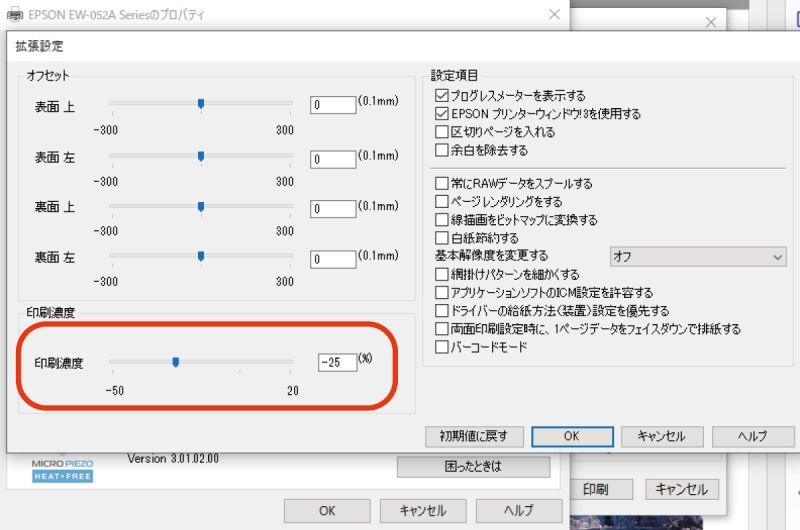Screen dimensions: 800x530
Task: Confirm 拡張設定 dialog with OK
Action: click(572, 437)
